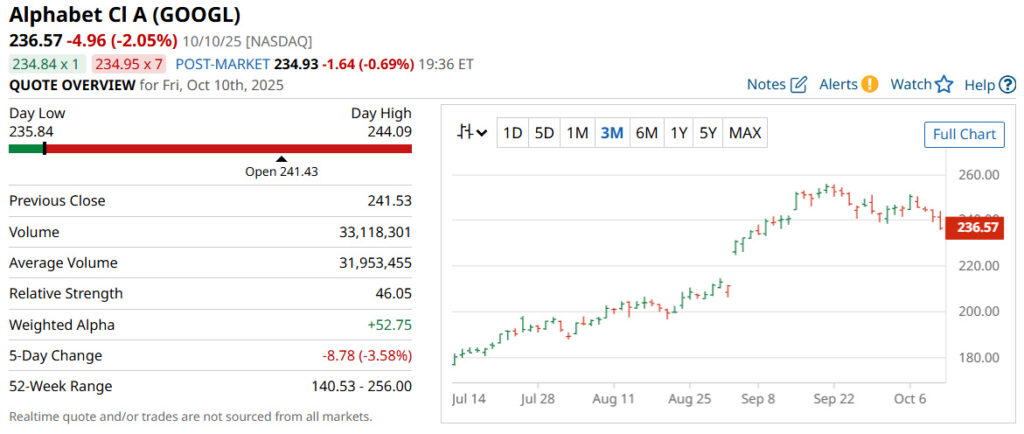
Task: Select the MAX chart range
Action: click(x=745, y=133)
